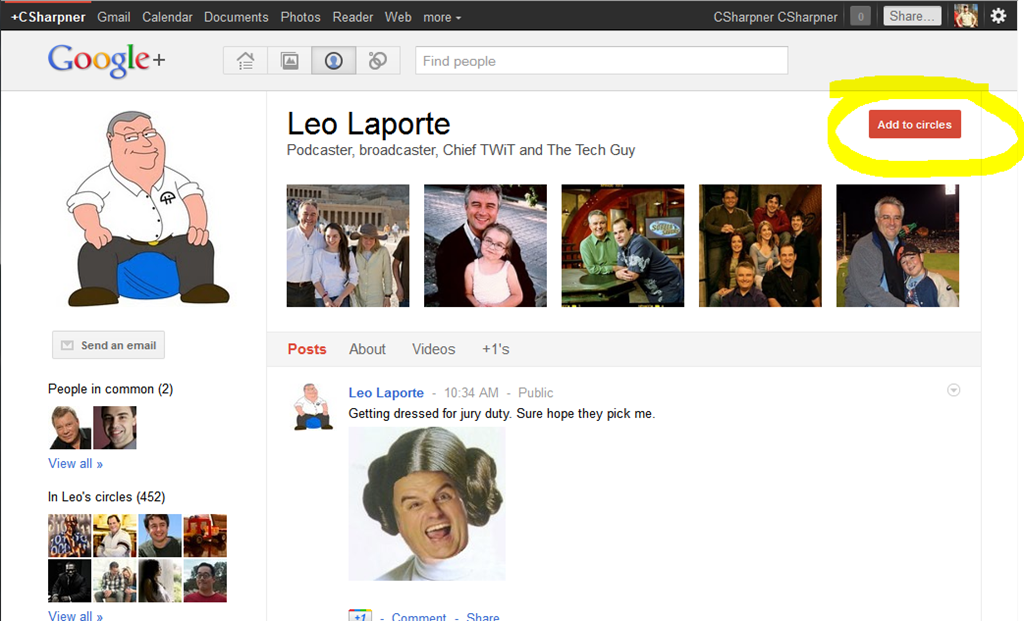The height and width of the screenshot is (621, 1024).
Task: Click the Leo Laporte profile name heading
Action: click(x=368, y=124)
